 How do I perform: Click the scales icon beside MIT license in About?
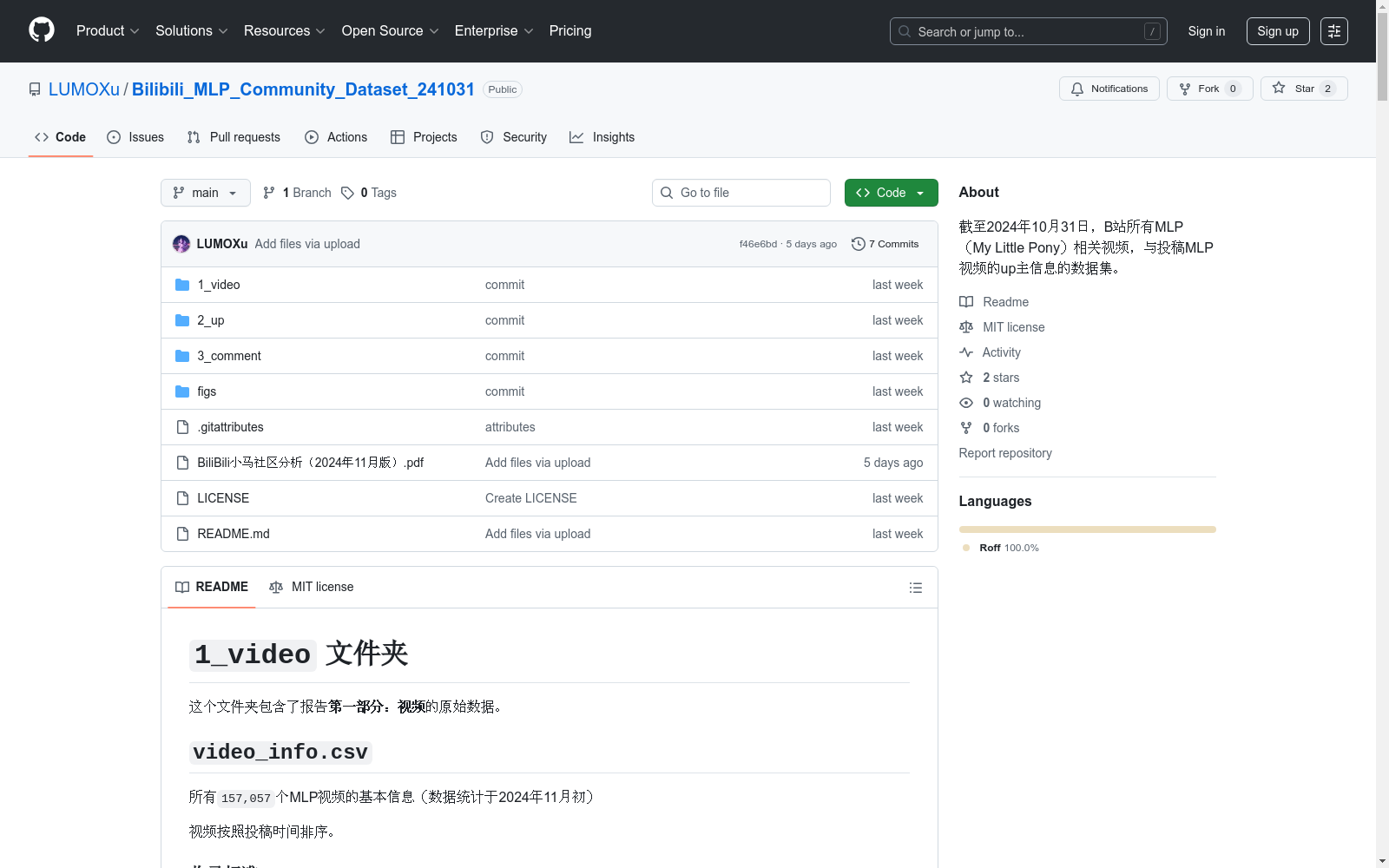click(966, 327)
